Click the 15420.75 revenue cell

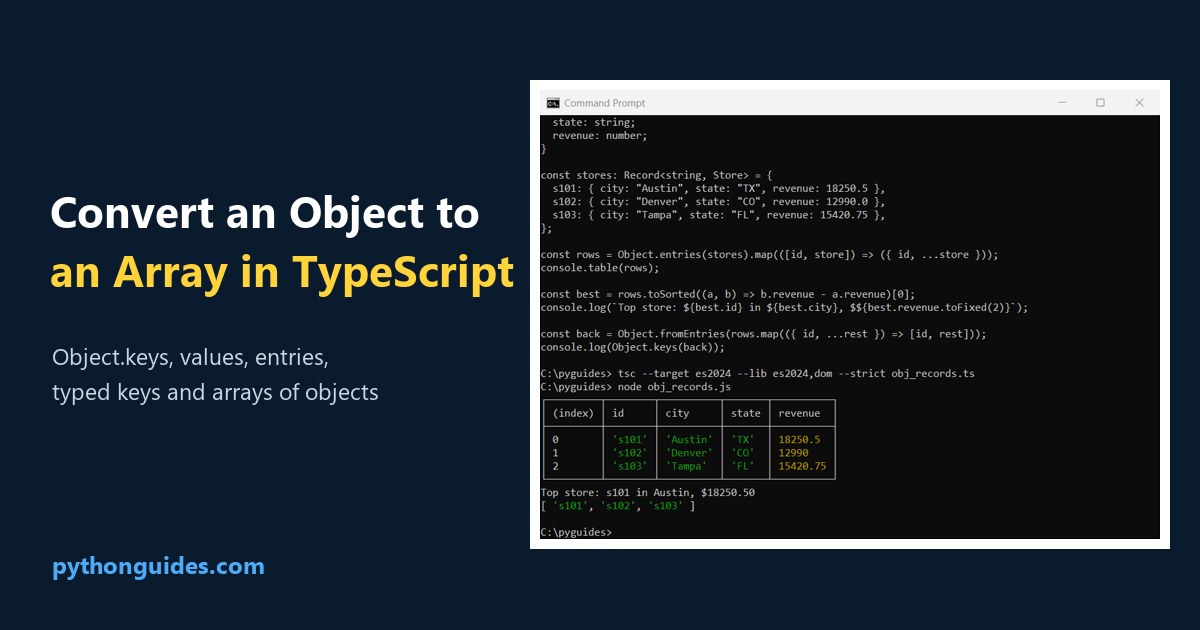(x=802, y=466)
